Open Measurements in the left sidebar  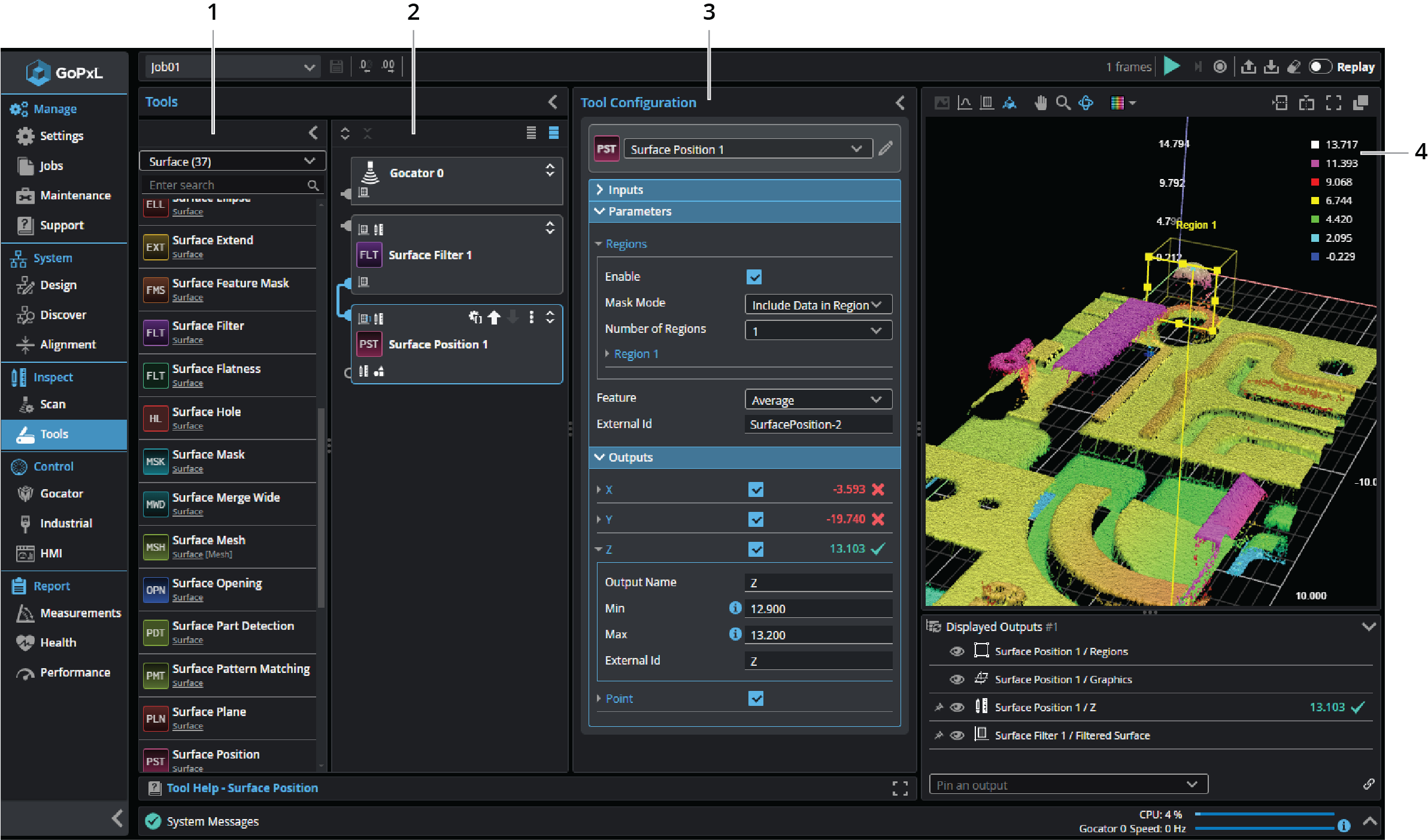(80, 613)
